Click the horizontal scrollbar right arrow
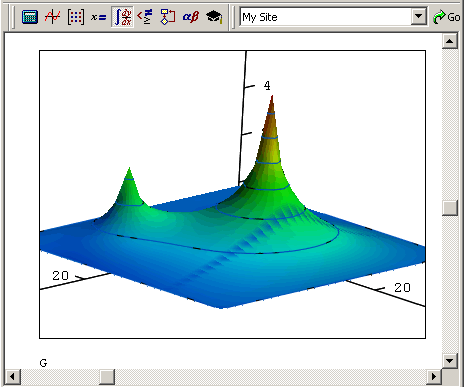The height and width of the screenshot is (387, 464). click(x=434, y=377)
